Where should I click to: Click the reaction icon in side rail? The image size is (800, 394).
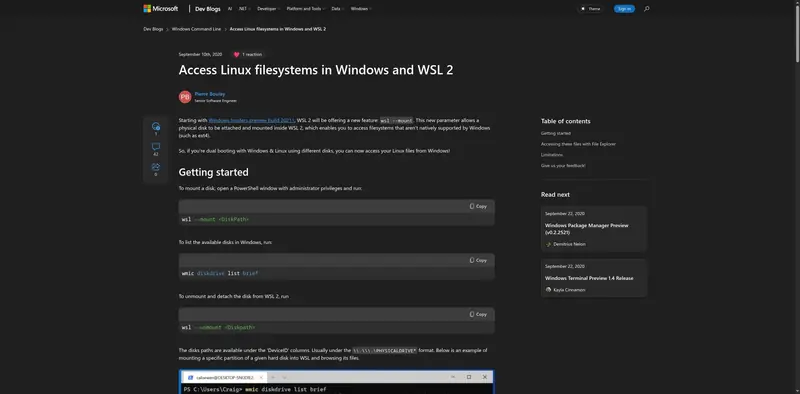click(x=156, y=126)
